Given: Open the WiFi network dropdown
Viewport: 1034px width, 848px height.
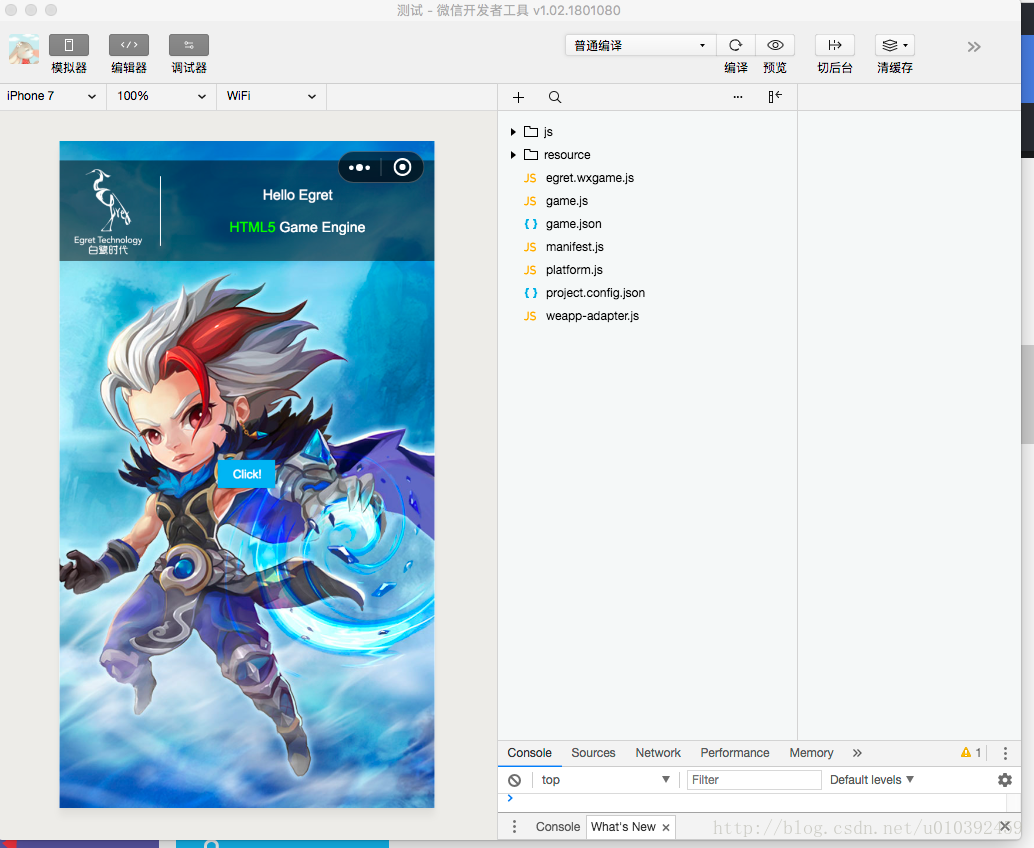Looking at the screenshot, I should click(271, 96).
